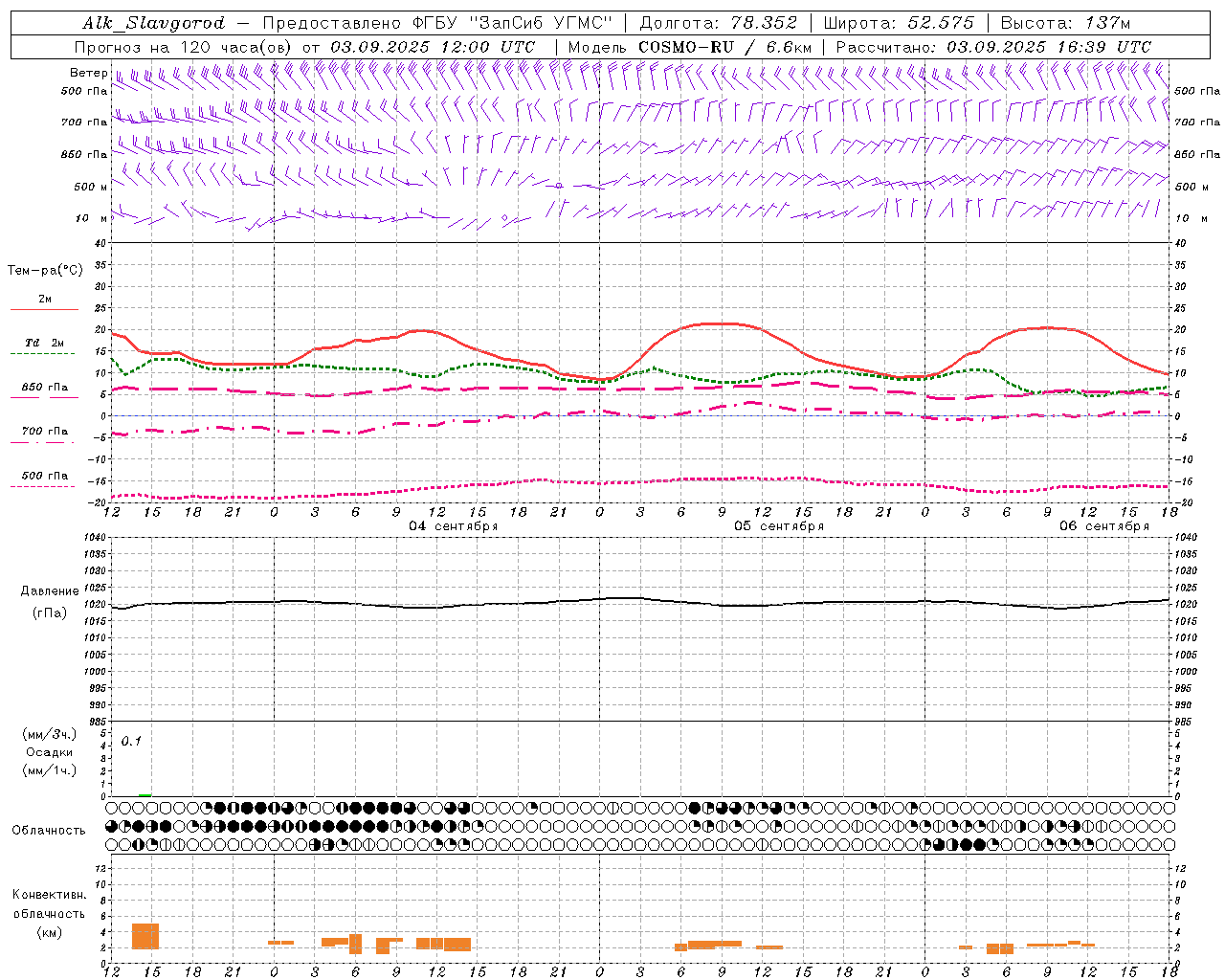Image resolution: width=1225 pixels, height=980 pixels.
Task: Click the 0.1 precipitation value annotation
Action: click(x=131, y=741)
